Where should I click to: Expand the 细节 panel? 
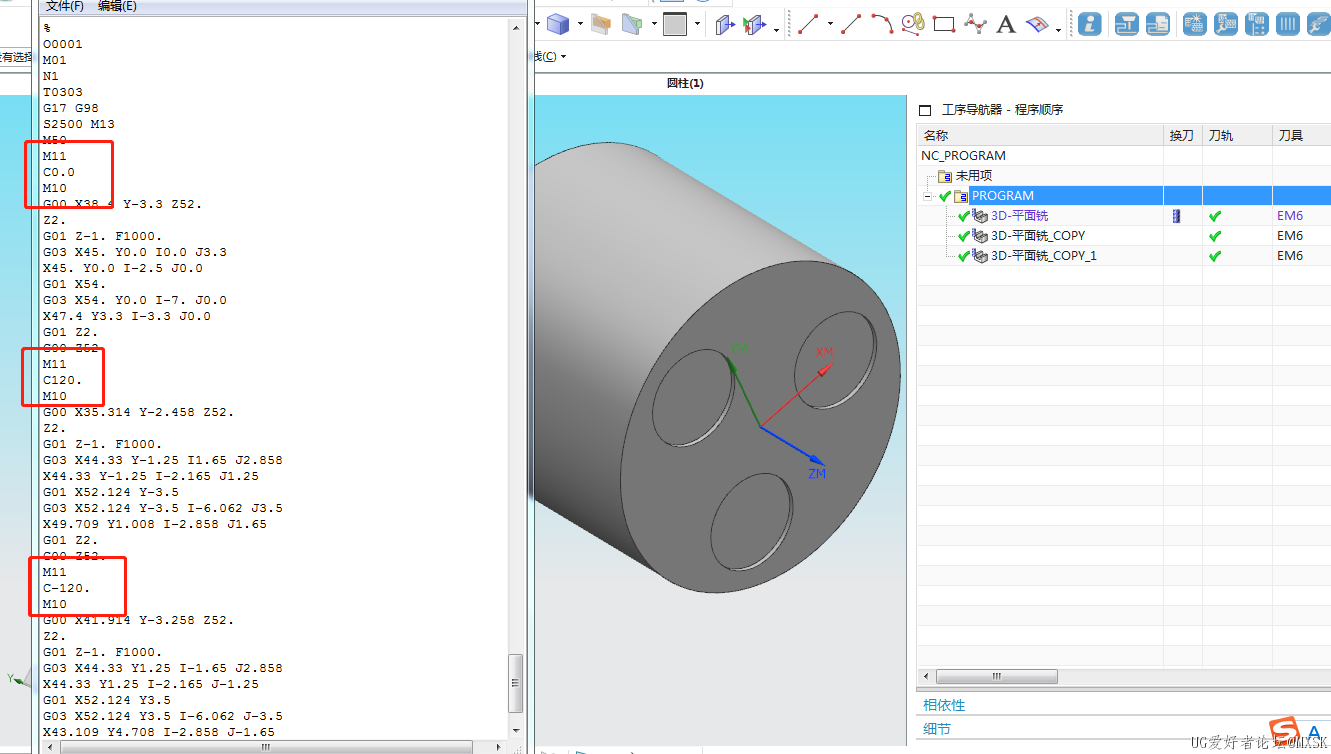click(937, 729)
